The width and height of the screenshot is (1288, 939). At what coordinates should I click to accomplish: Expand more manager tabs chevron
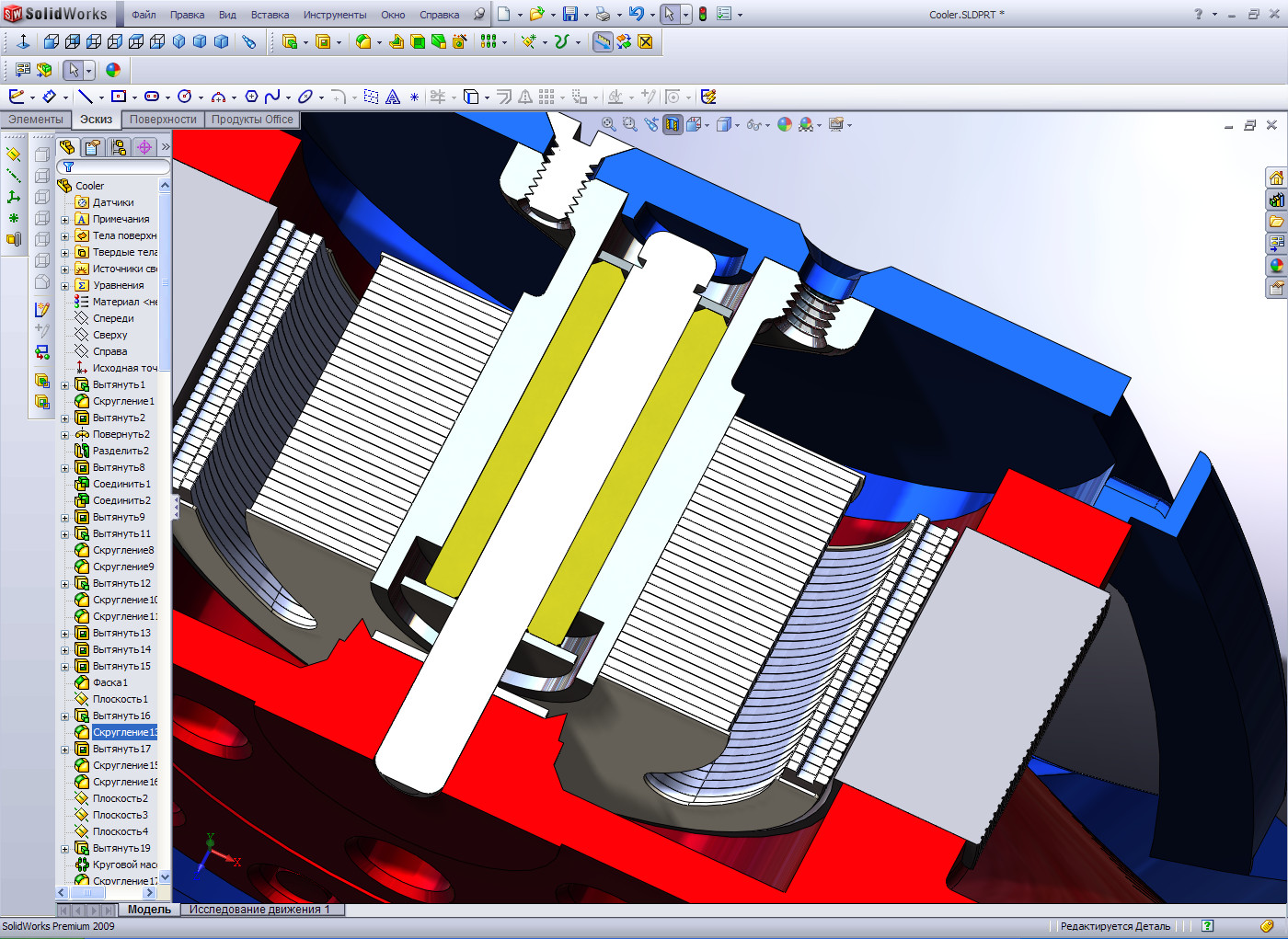pyautogui.click(x=166, y=147)
